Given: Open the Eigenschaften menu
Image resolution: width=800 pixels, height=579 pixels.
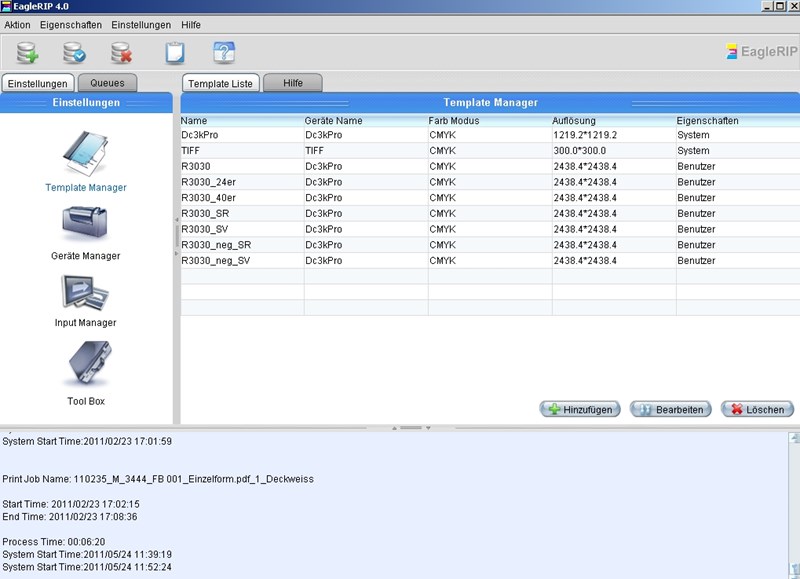Looking at the screenshot, I should pos(71,24).
